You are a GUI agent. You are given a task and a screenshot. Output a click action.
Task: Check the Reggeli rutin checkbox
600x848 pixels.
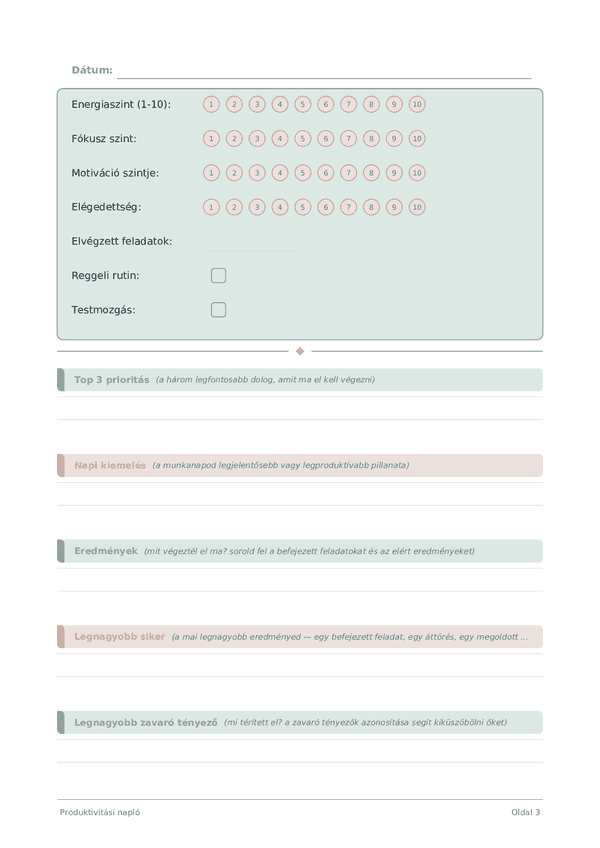(x=219, y=276)
